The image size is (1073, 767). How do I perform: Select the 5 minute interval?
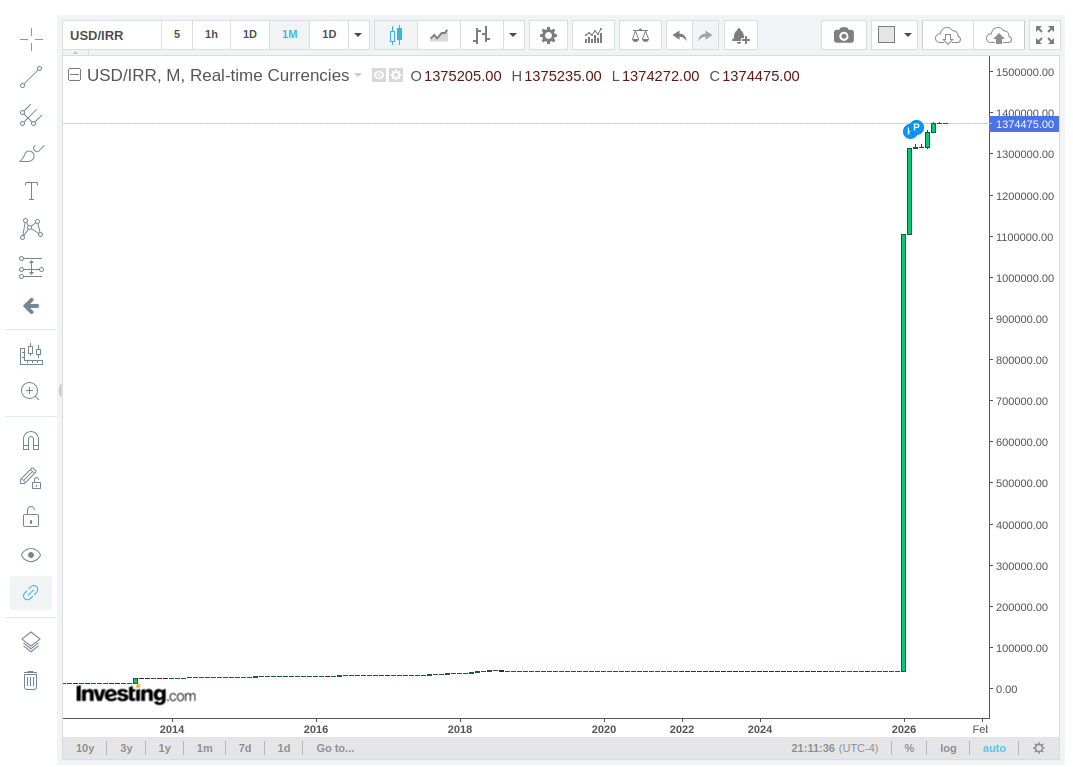[177, 34]
